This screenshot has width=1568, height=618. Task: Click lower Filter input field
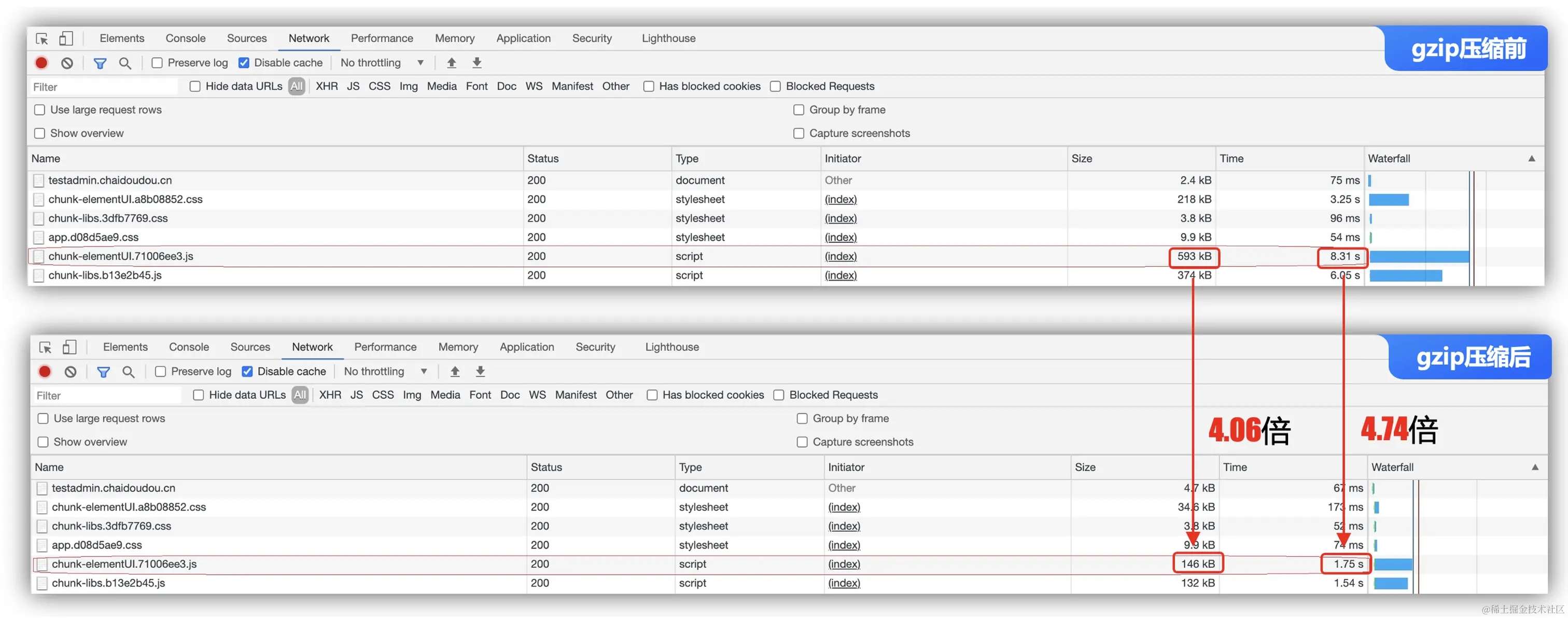point(108,395)
